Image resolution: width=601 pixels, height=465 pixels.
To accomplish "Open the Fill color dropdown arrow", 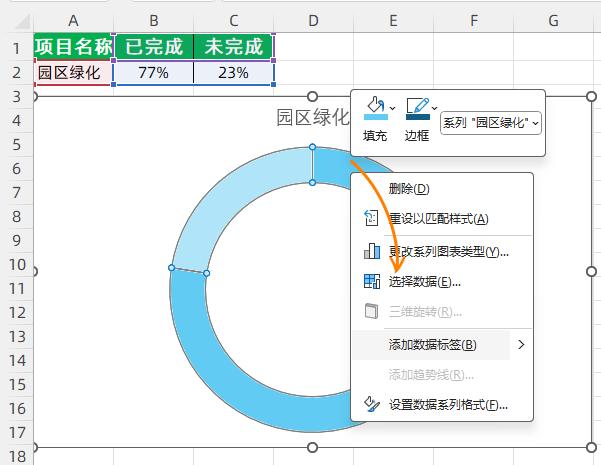I will (x=392, y=108).
